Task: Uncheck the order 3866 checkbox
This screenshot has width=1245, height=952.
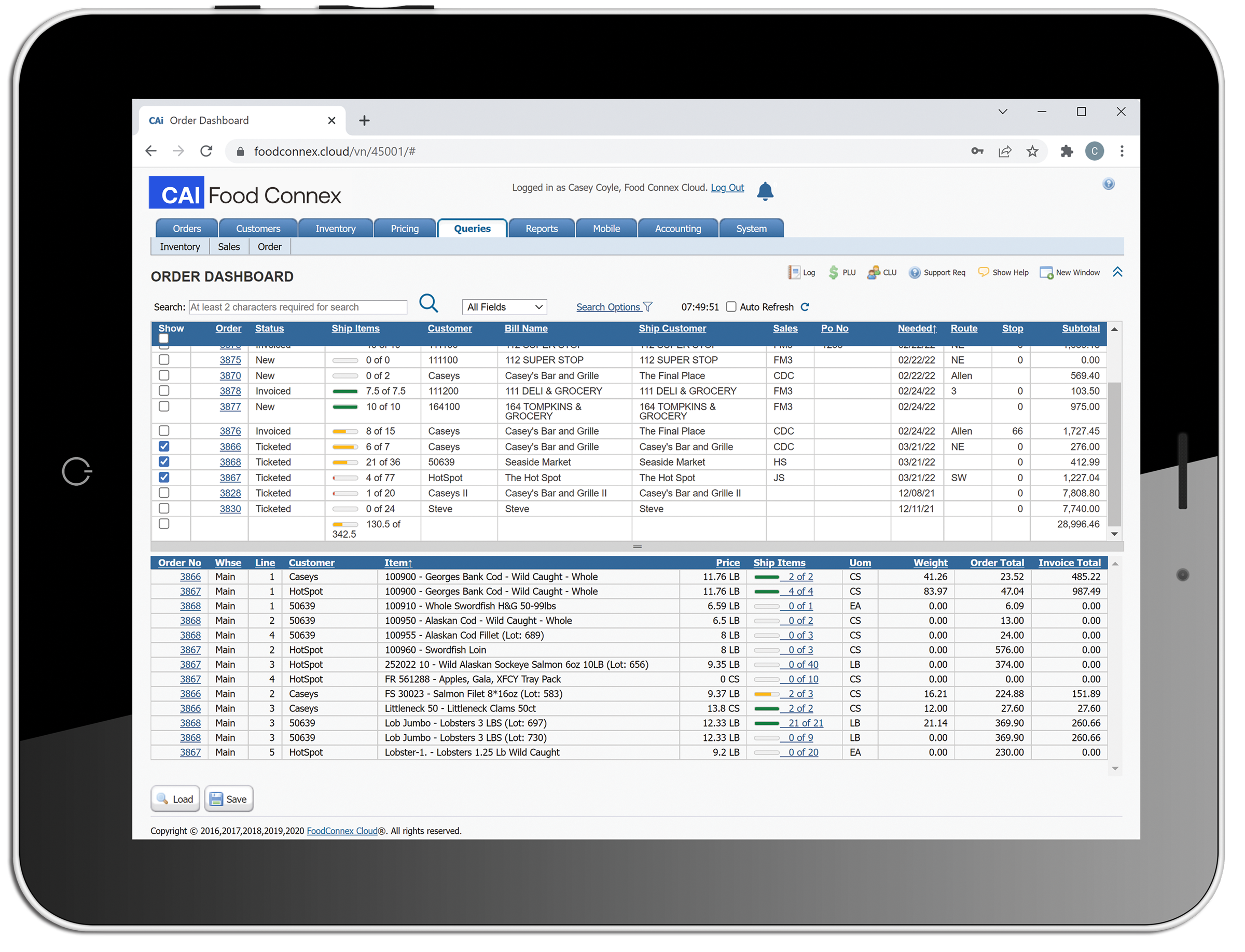Action: click(164, 446)
